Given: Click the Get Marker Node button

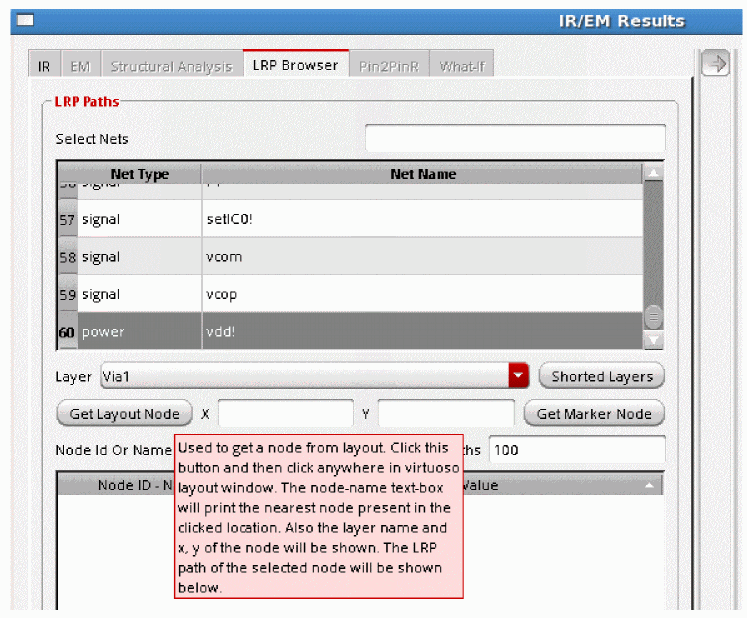Looking at the screenshot, I should coord(594,414).
